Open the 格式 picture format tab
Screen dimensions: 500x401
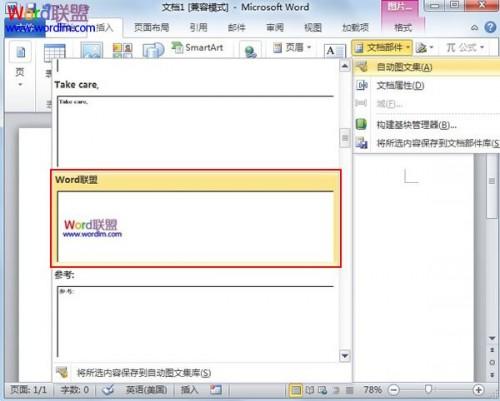click(403, 27)
